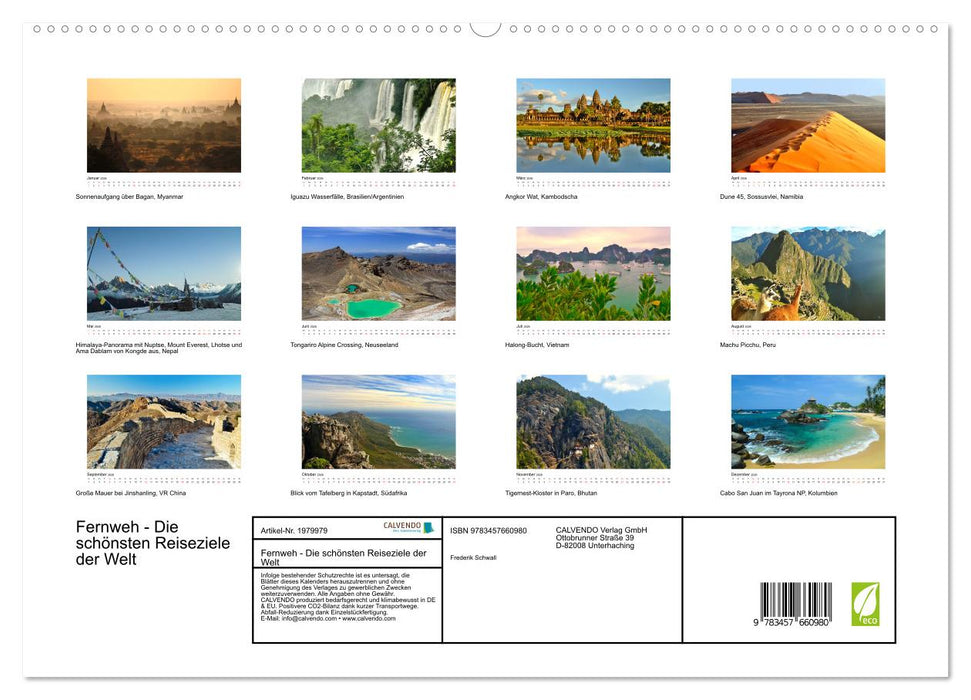Click the ISBN barcode image

pos(795,605)
